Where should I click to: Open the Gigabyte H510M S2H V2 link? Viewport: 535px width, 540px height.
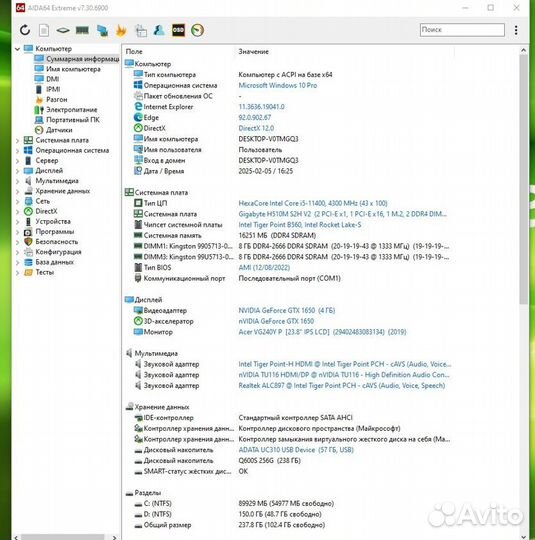[x=342, y=214]
